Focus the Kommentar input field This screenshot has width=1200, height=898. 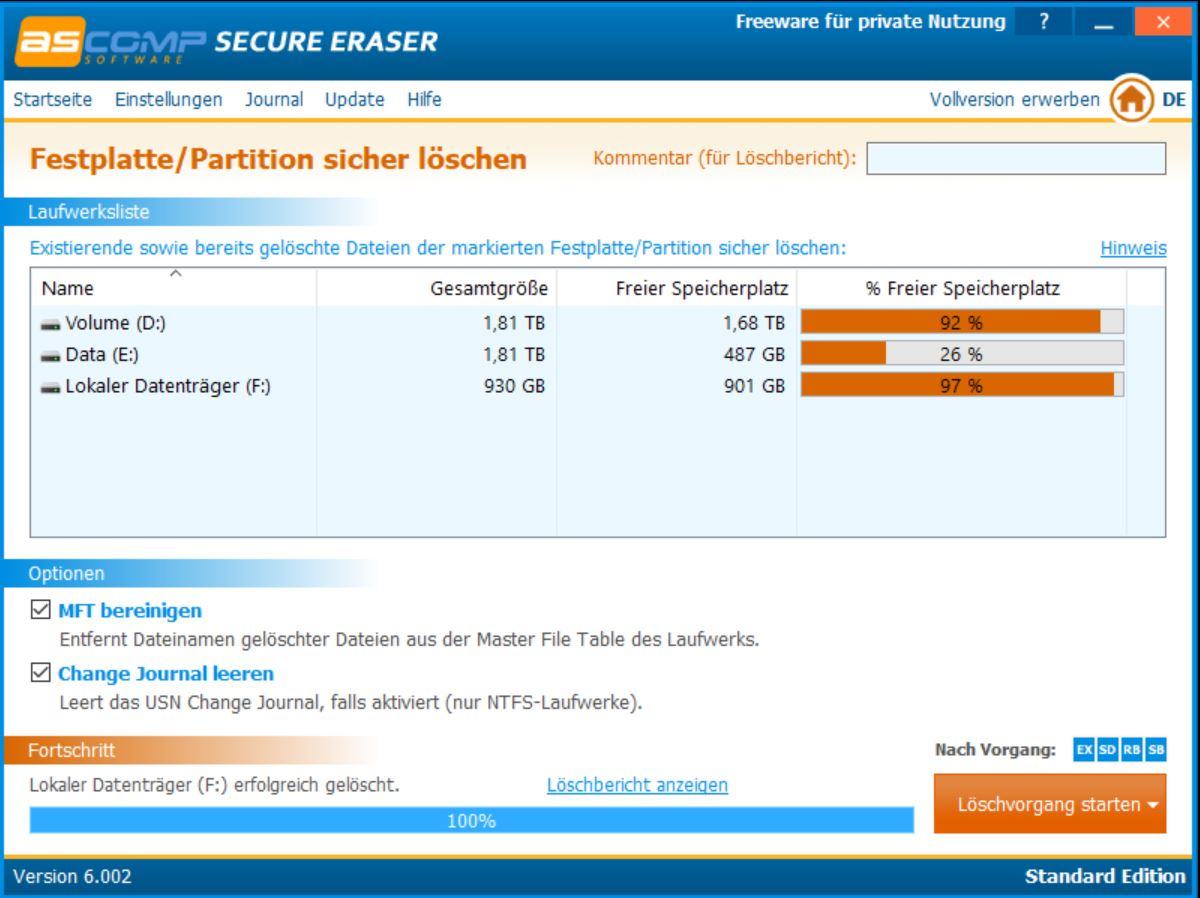[x=1016, y=159]
